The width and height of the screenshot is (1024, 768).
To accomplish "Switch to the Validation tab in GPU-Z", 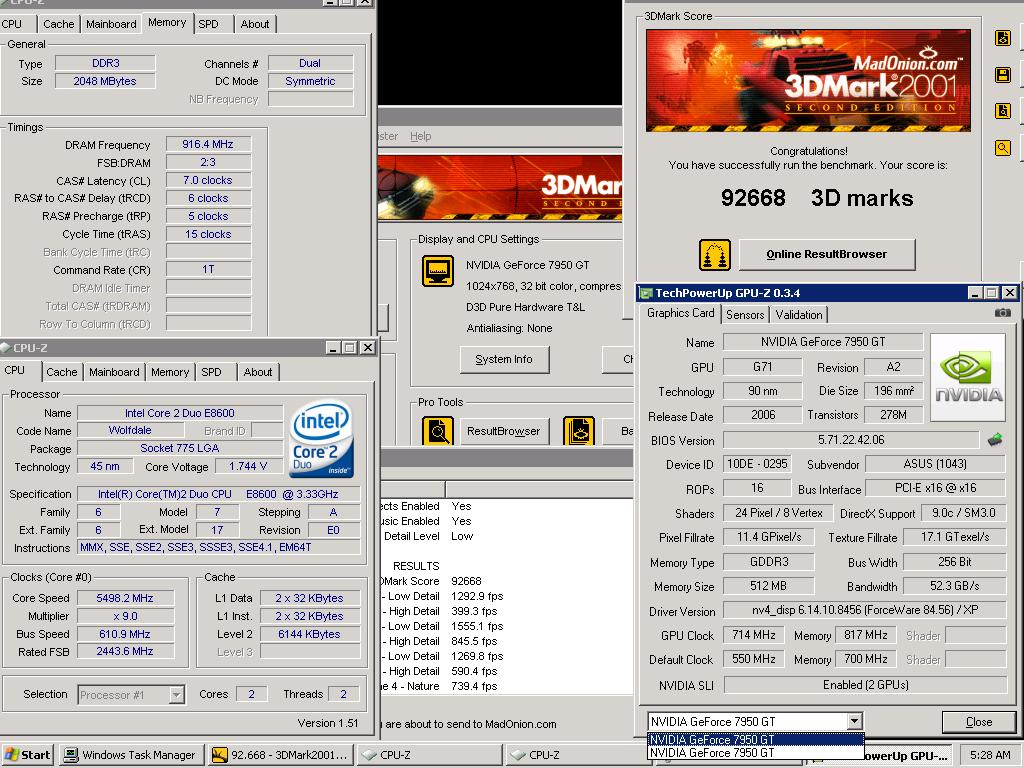I will [799, 315].
